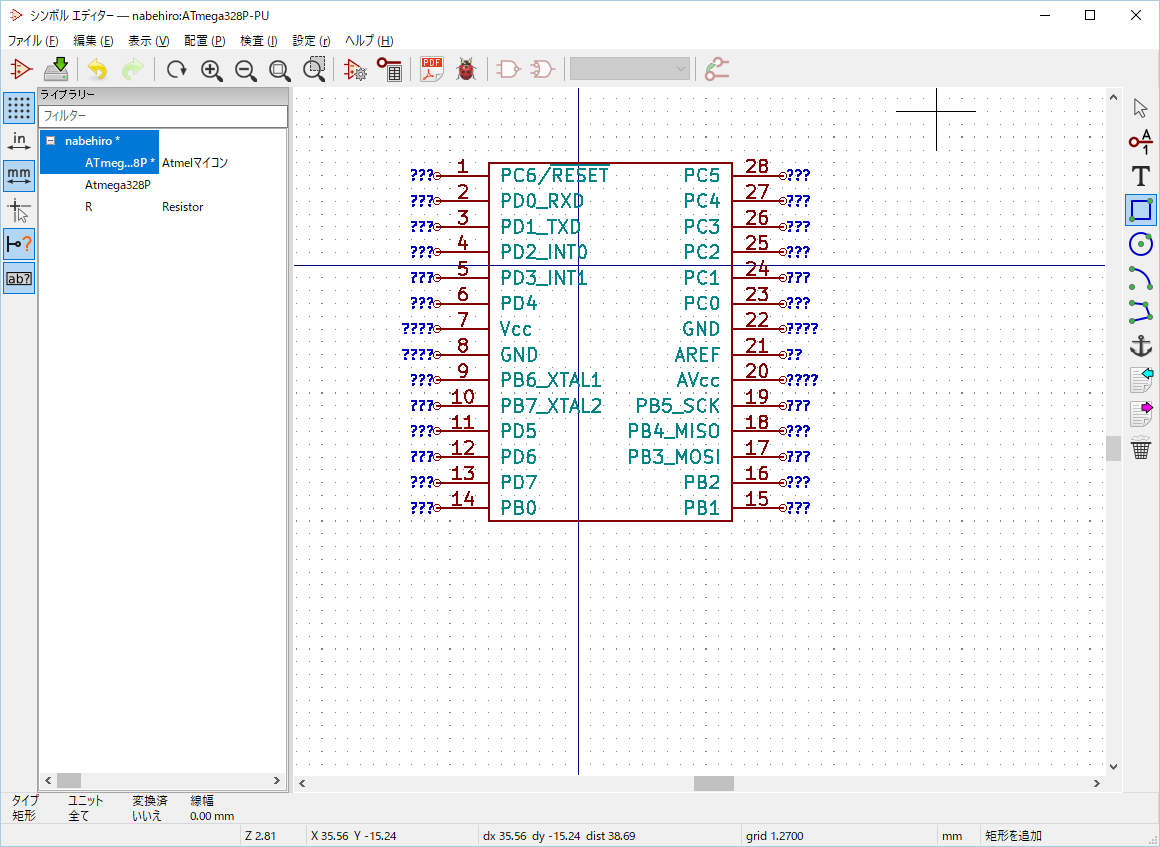
Task: Zoom in on the symbol canvas
Action: click(x=212, y=70)
